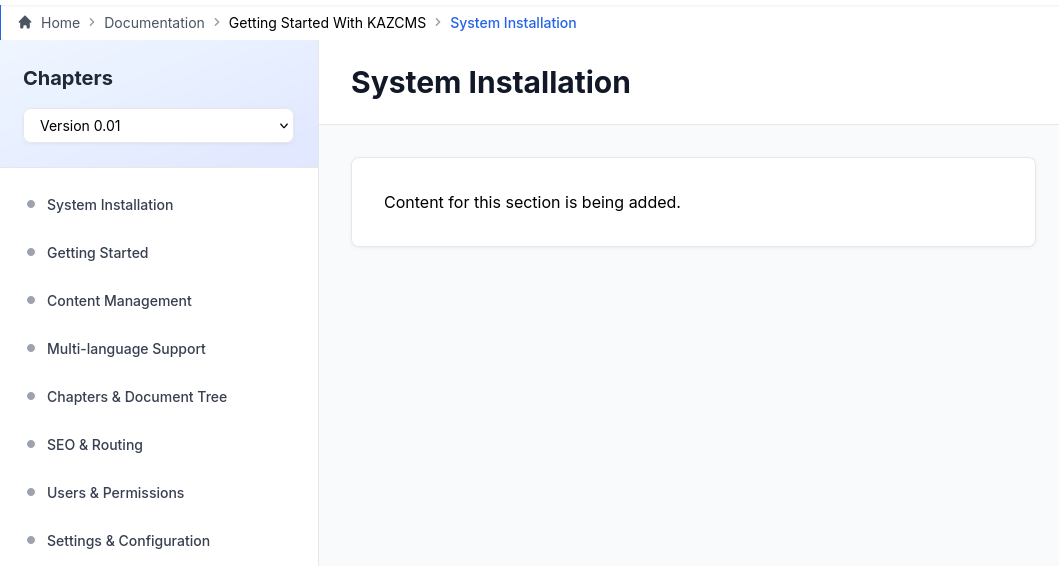Select the current System Installation breadcrumb

point(513,22)
